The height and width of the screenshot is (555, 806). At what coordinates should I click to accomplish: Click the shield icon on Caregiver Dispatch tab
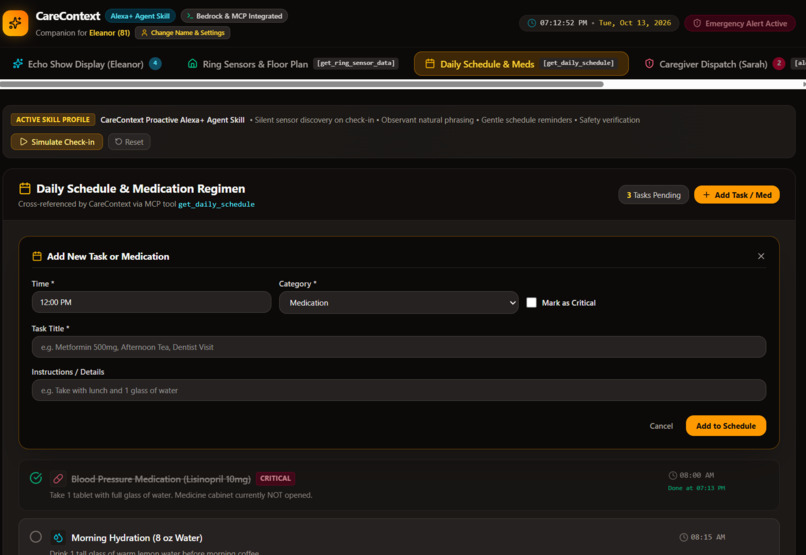[649, 64]
